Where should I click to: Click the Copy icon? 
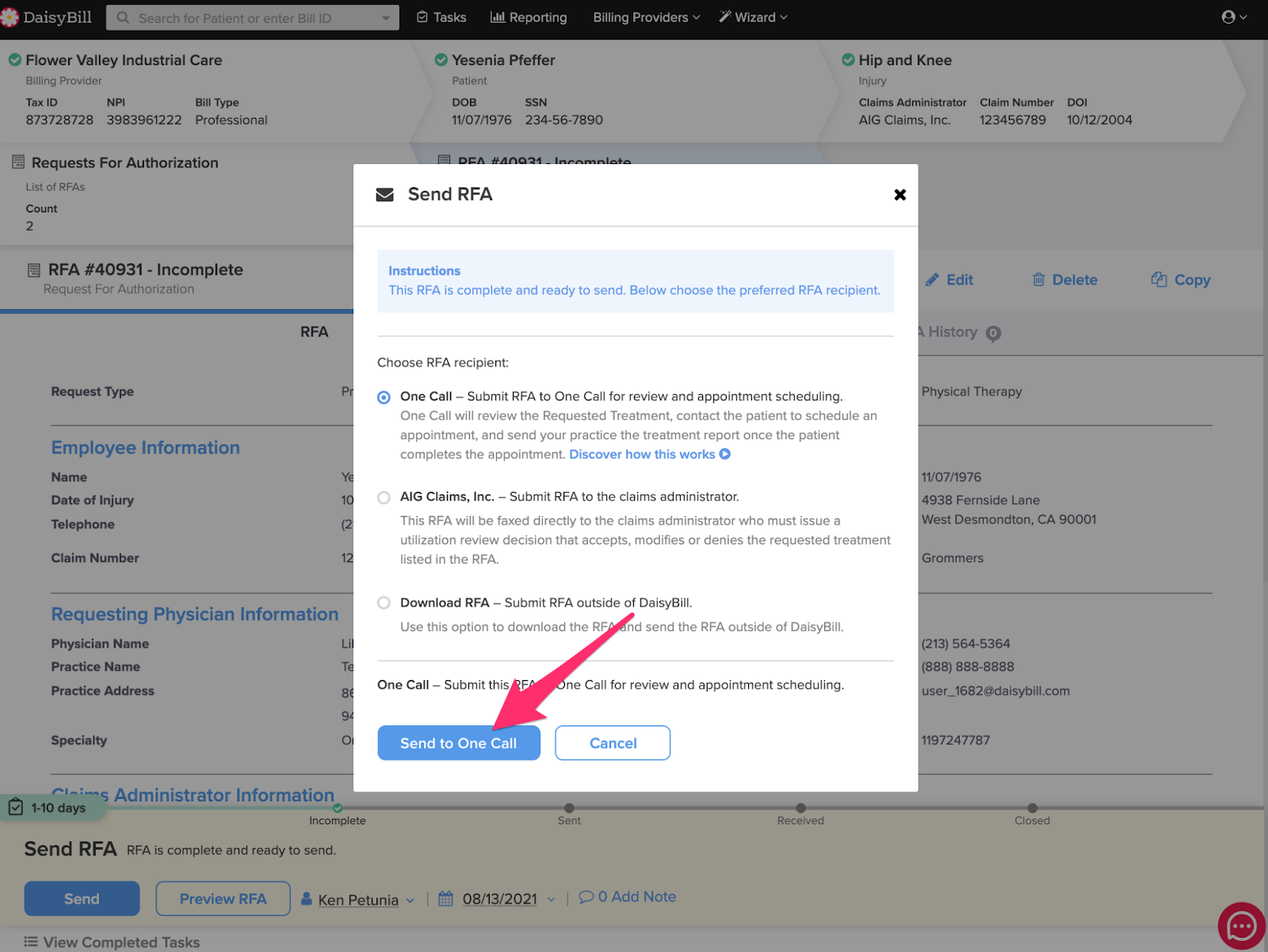(x=1159, y=280)
